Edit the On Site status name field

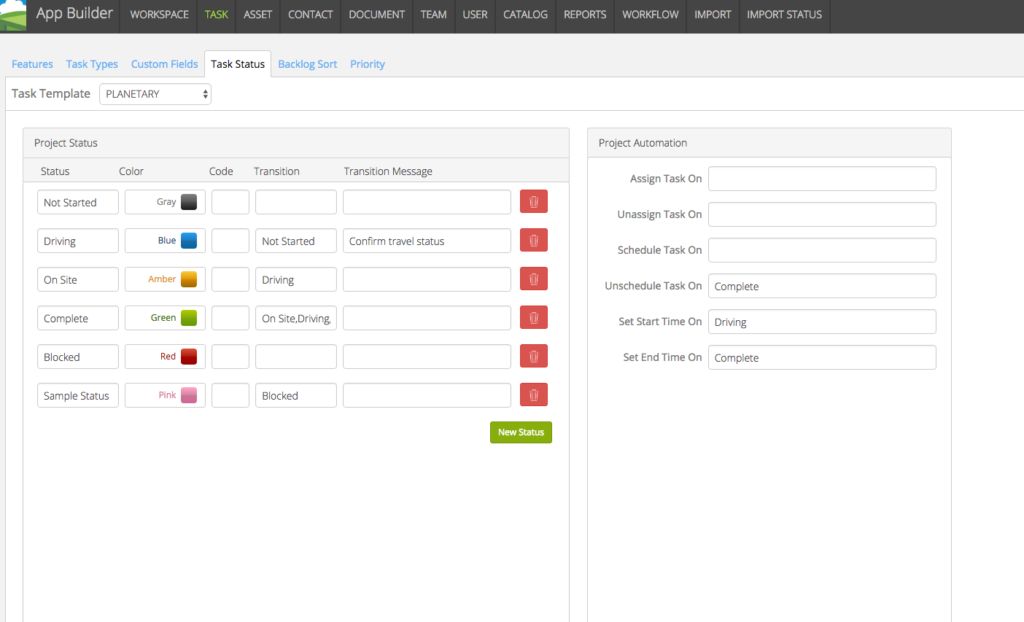[x=78, y=279]
